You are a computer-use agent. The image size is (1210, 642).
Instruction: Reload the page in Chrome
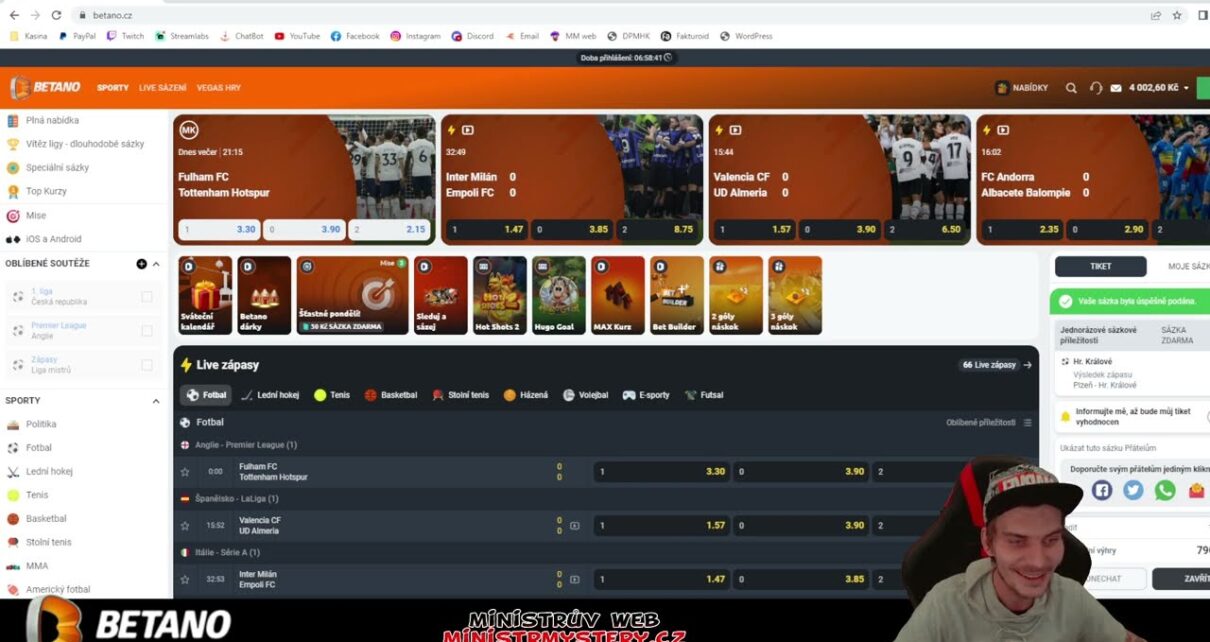pos(55,15)
